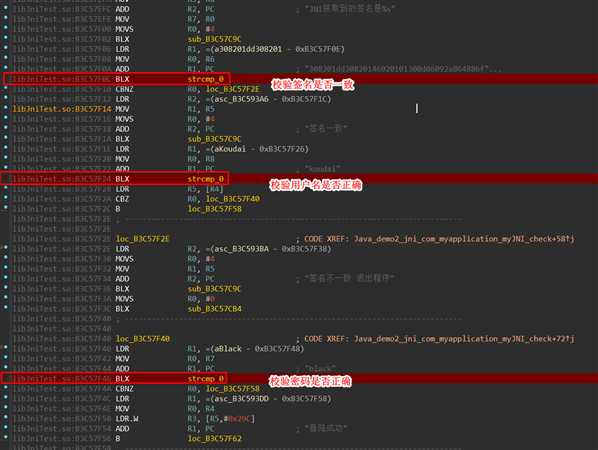Jump to loc_B3C57F62 branch target
598x450 pixels.
coord(215,439)
